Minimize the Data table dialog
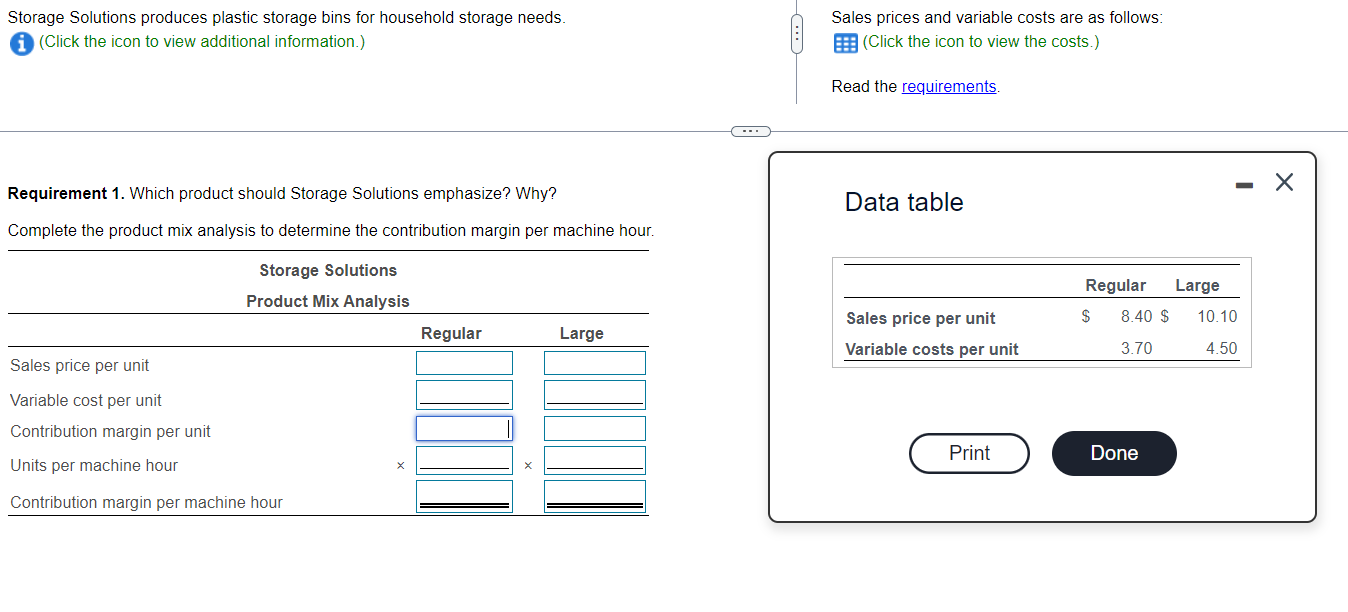 pos(1242,183)
